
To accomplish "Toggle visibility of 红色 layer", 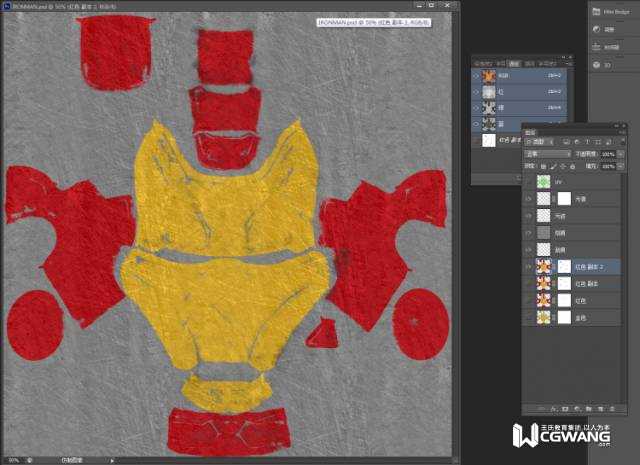I will [529, 301].
